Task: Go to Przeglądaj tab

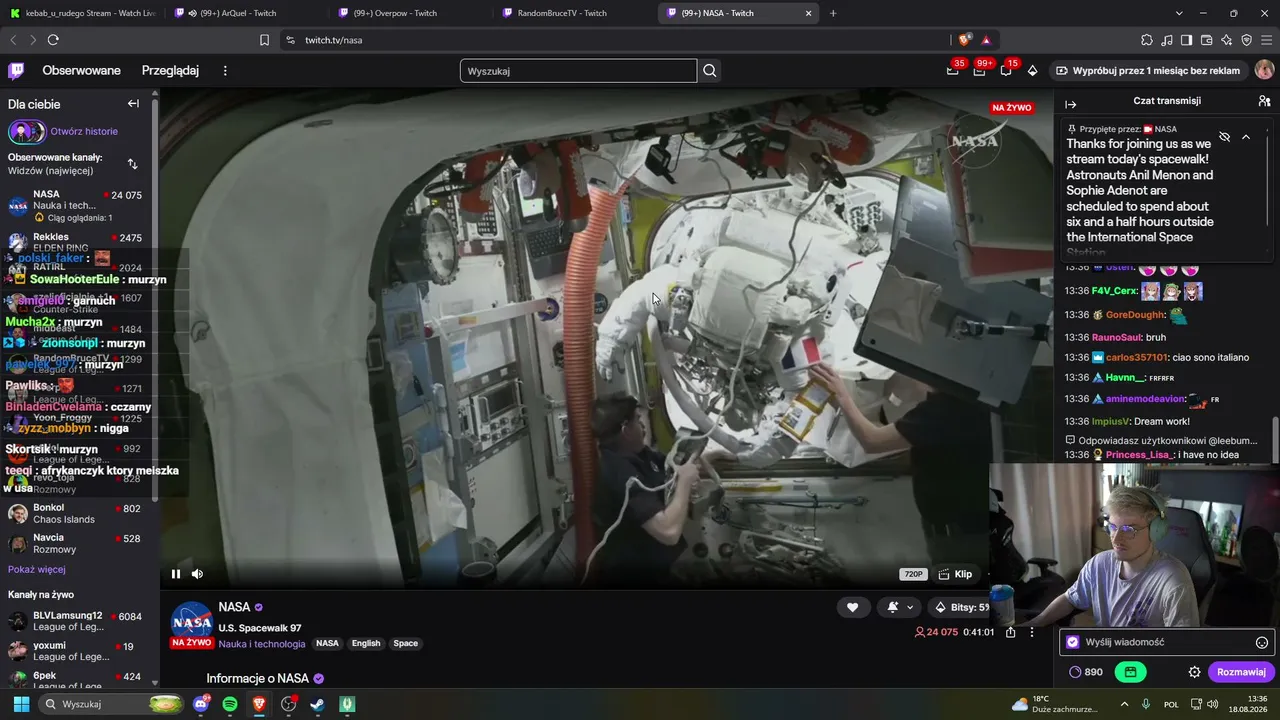Action: 170,71
